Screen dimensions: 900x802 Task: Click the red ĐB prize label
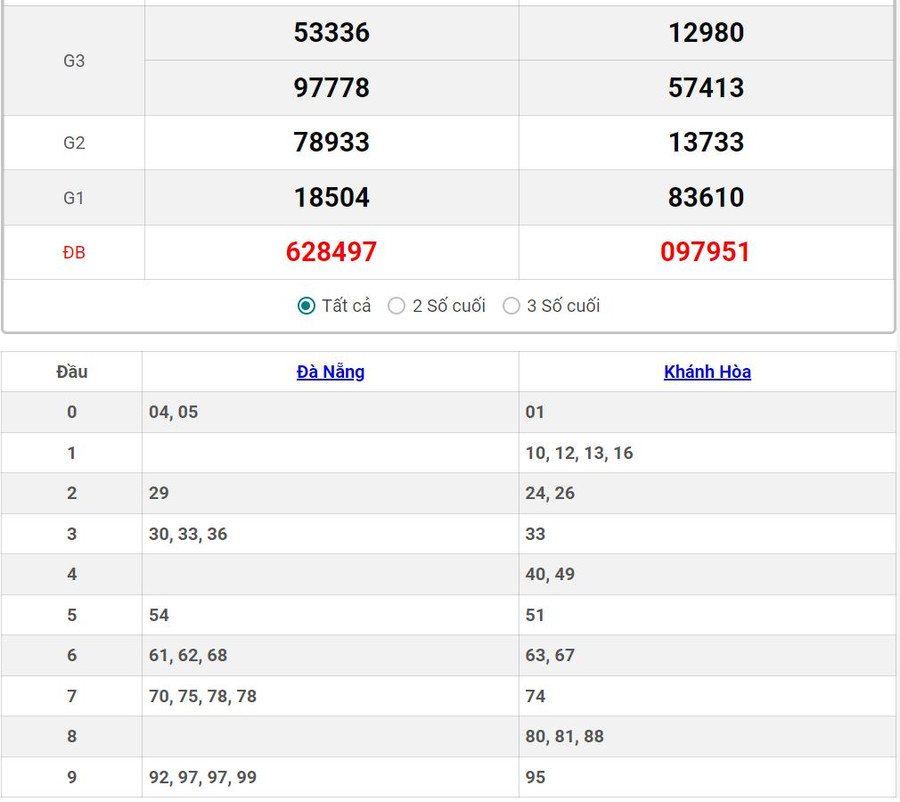[74, 253]
